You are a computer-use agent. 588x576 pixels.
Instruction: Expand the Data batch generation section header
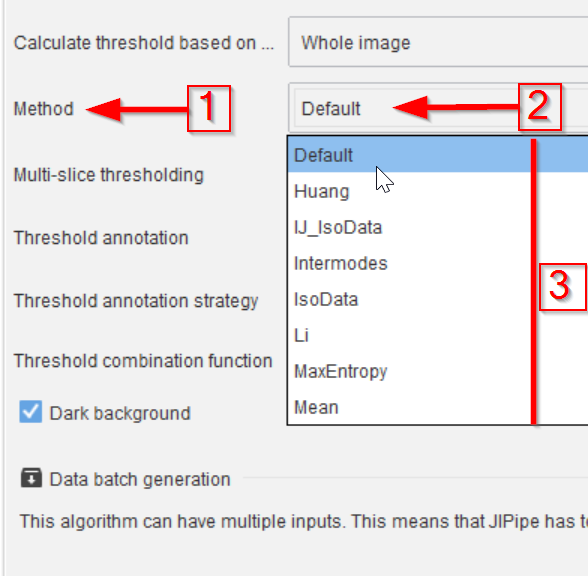click(140, 480)
